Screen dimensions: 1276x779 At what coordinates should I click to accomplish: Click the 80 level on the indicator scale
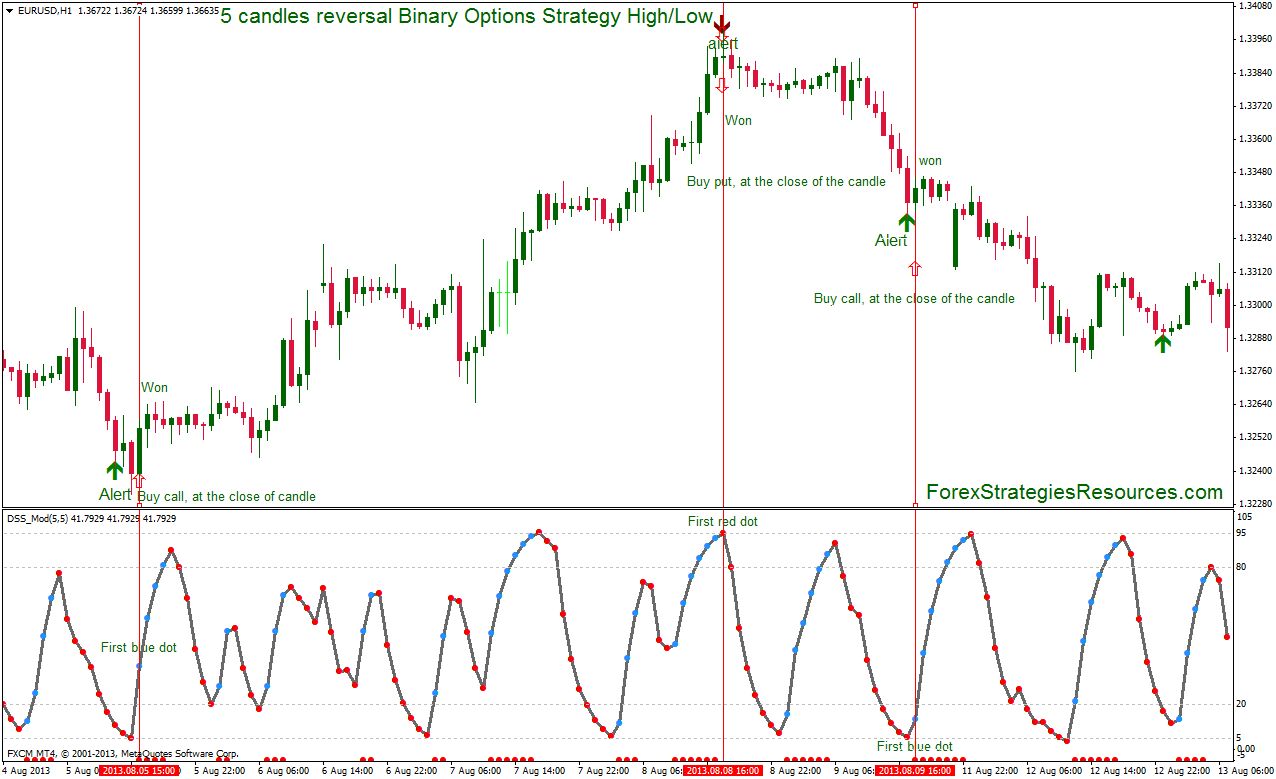tap(1243, 568)
